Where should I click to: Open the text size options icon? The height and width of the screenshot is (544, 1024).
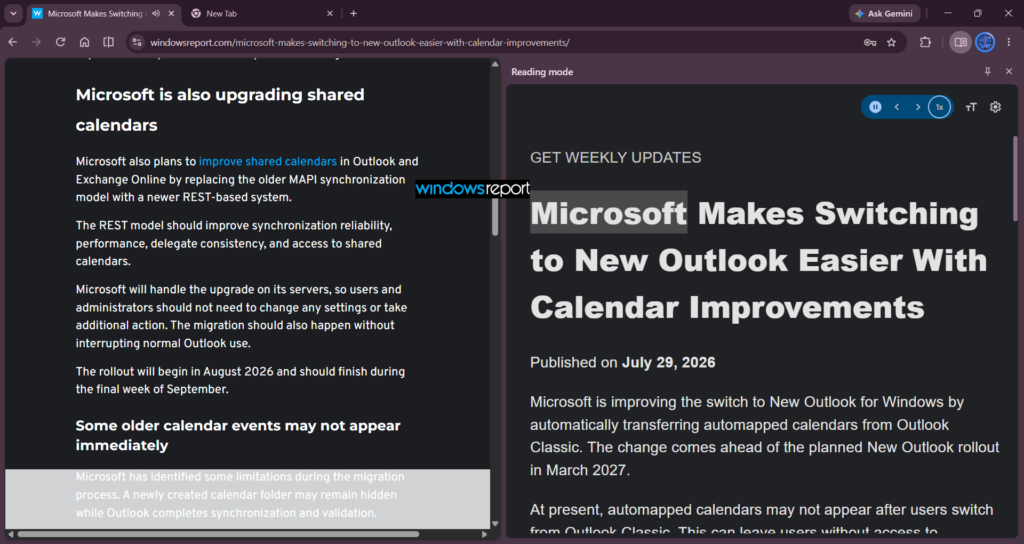pos(971,107)
